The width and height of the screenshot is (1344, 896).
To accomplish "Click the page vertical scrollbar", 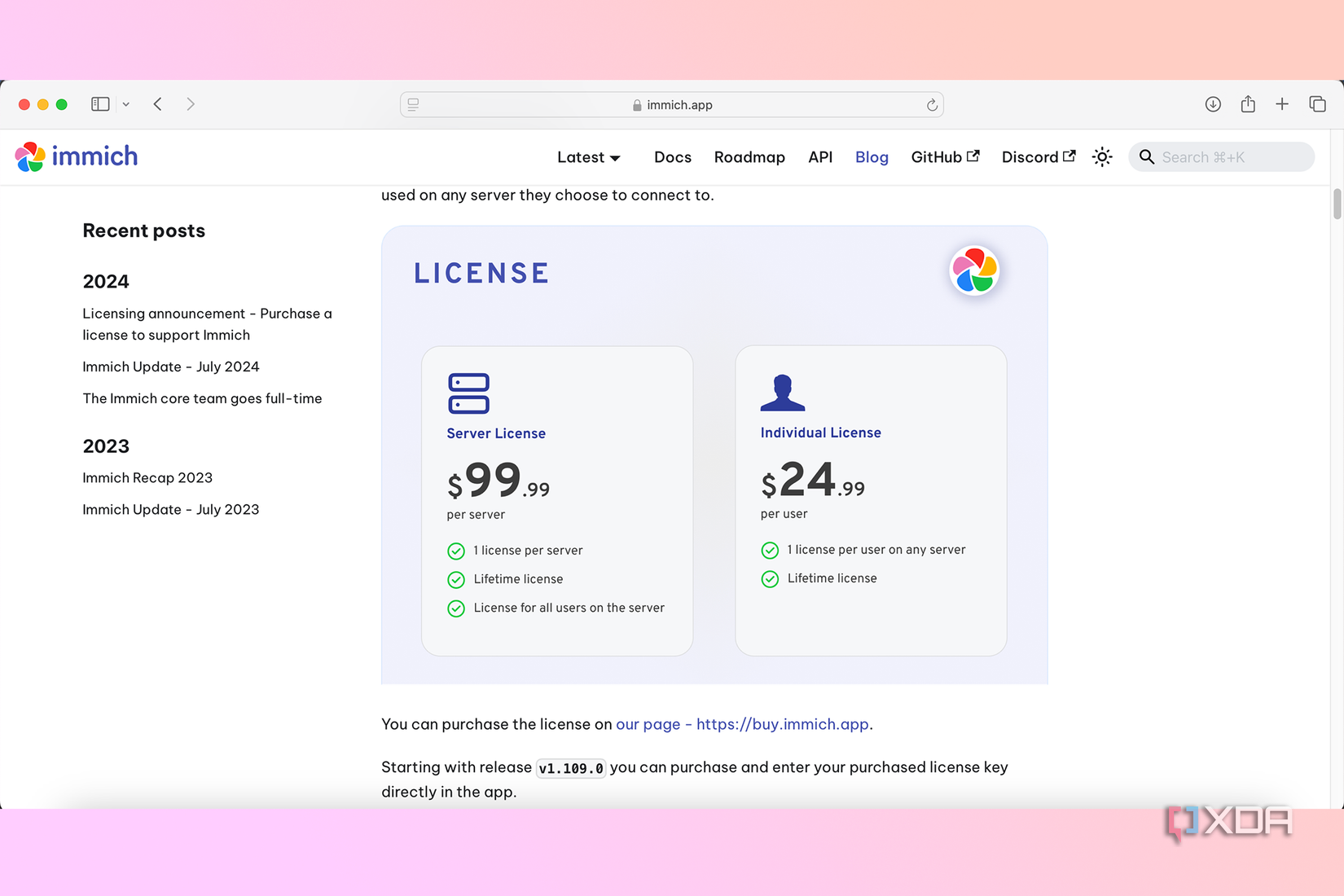I will [1337, 204].
